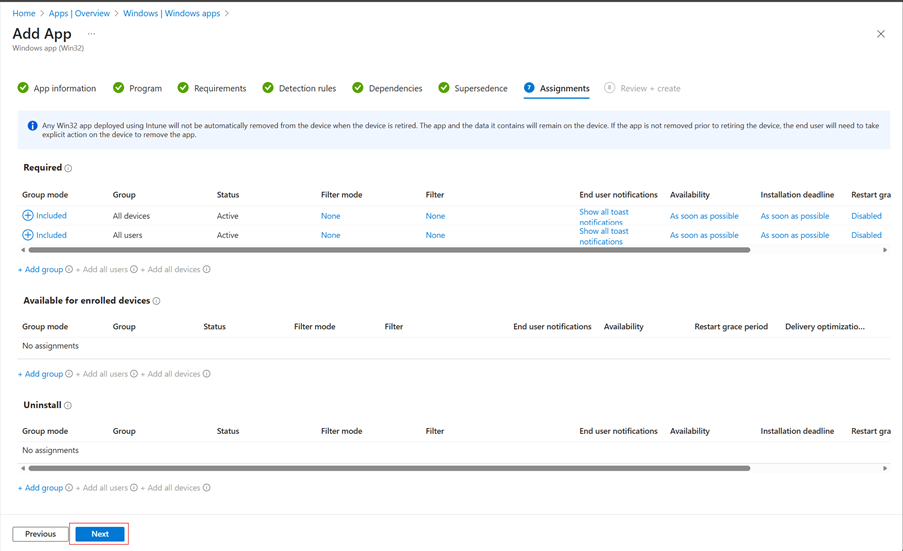Screen dimensions: 903x551
Task: Open Filter mode None for All devices
Action: [x=331, y=216]
